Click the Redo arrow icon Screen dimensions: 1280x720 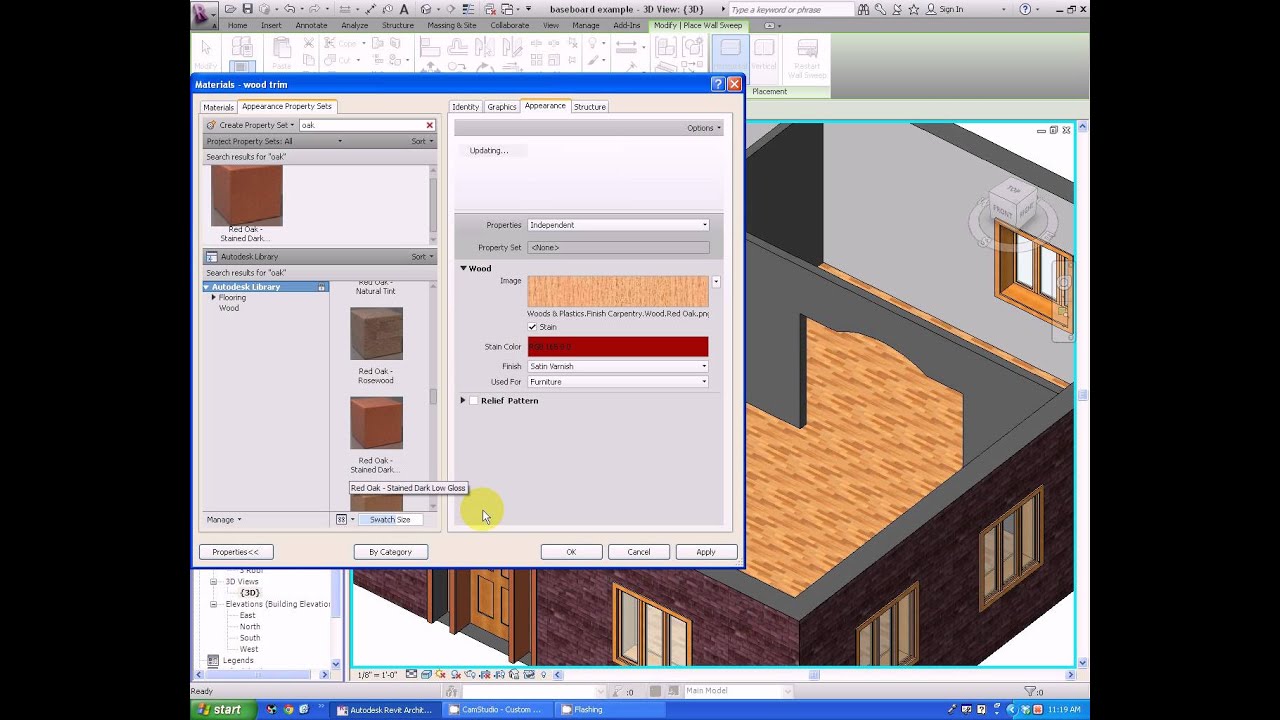tap(313, 9)
